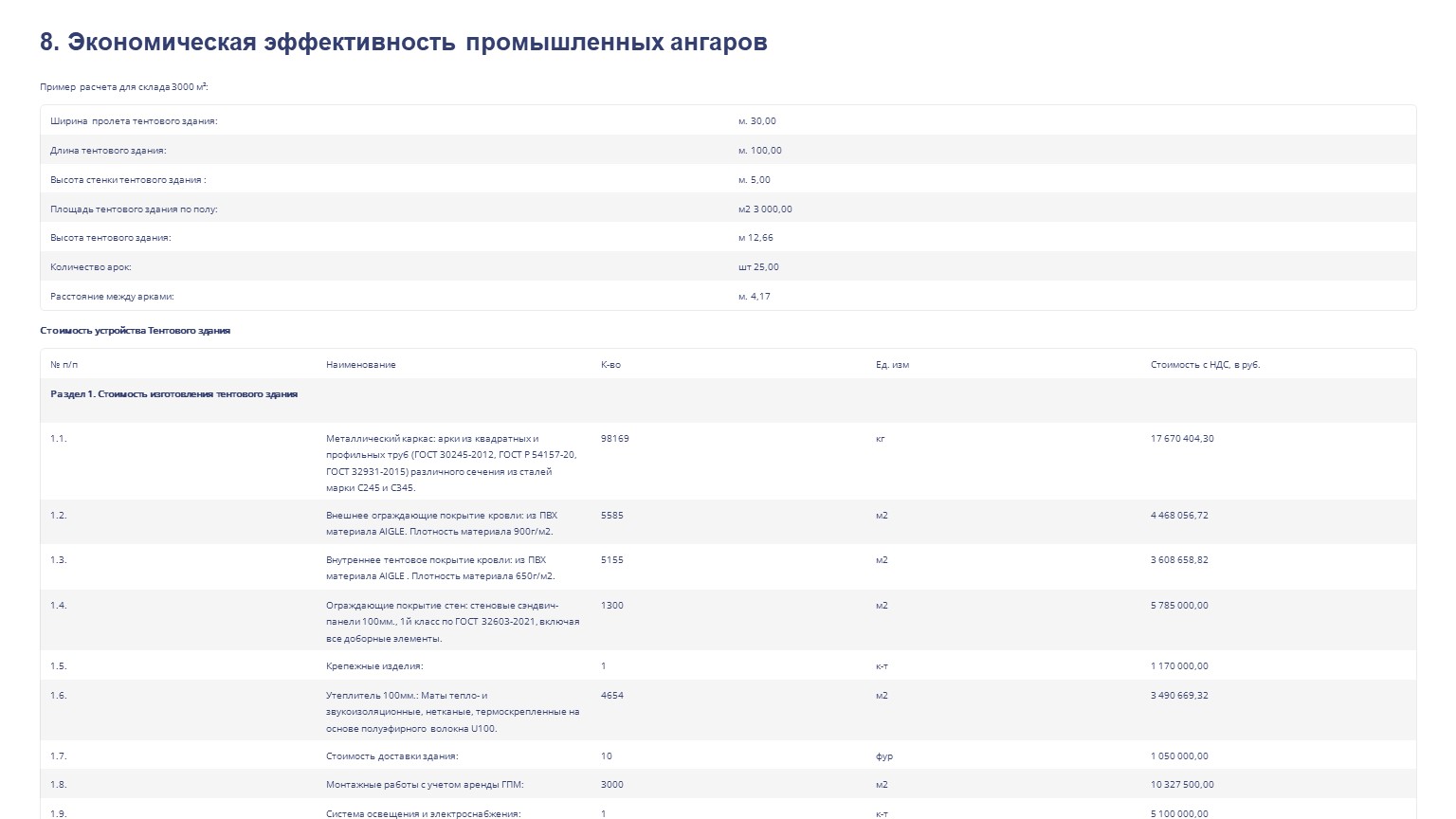
Task: Click the arch spacing value "м. 4,17"
Action: pyautogui.click(x=755, y=297)
